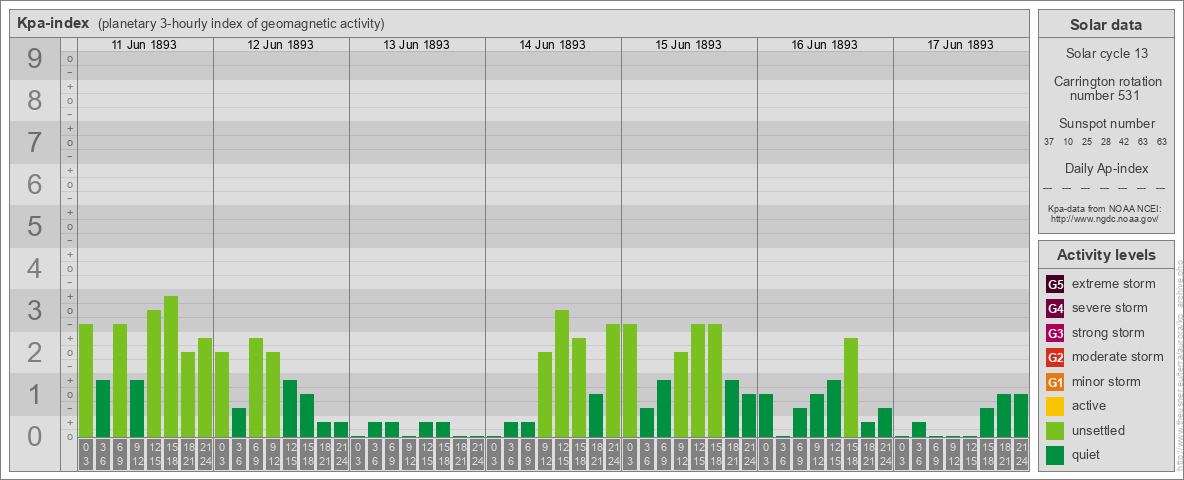The width and height of the screenshot is (1184, 480).
Task: Click the Kp axis number 2
Action: (35, 352)
